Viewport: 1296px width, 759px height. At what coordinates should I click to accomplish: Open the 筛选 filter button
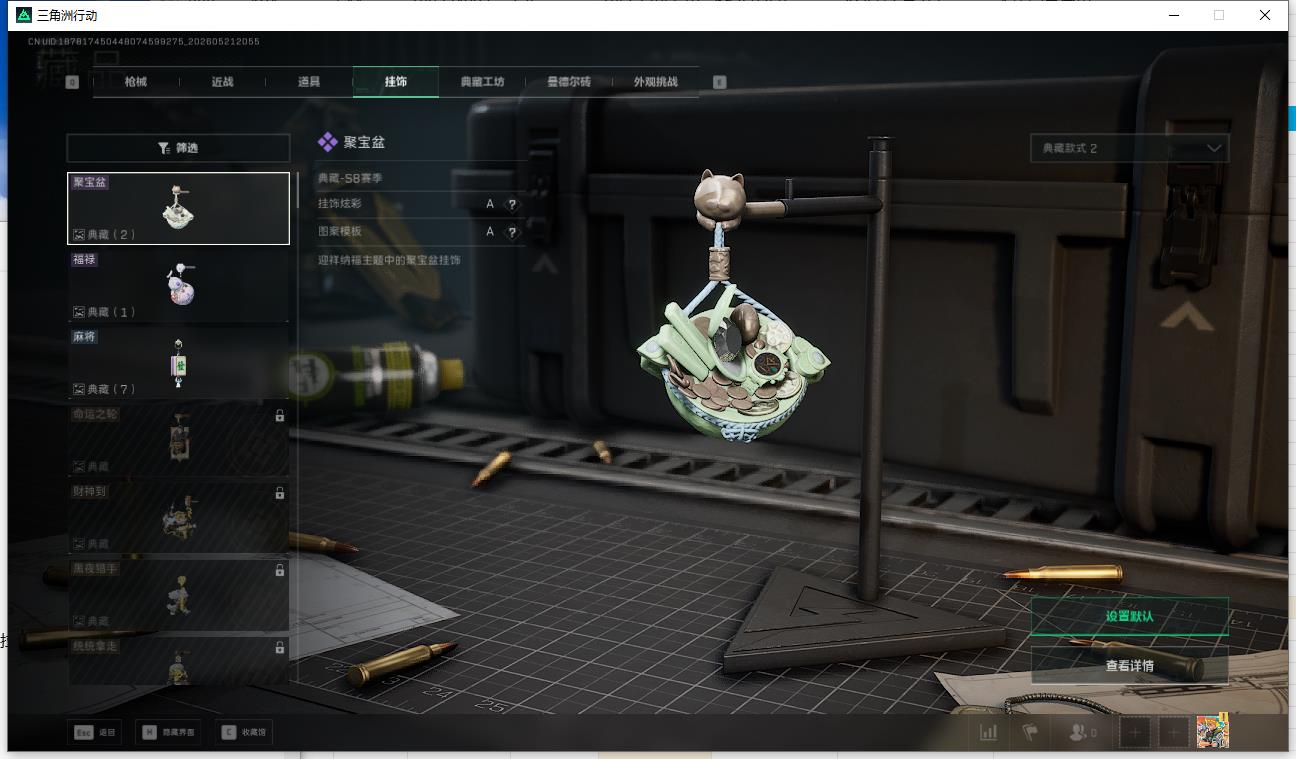[178, 148]
